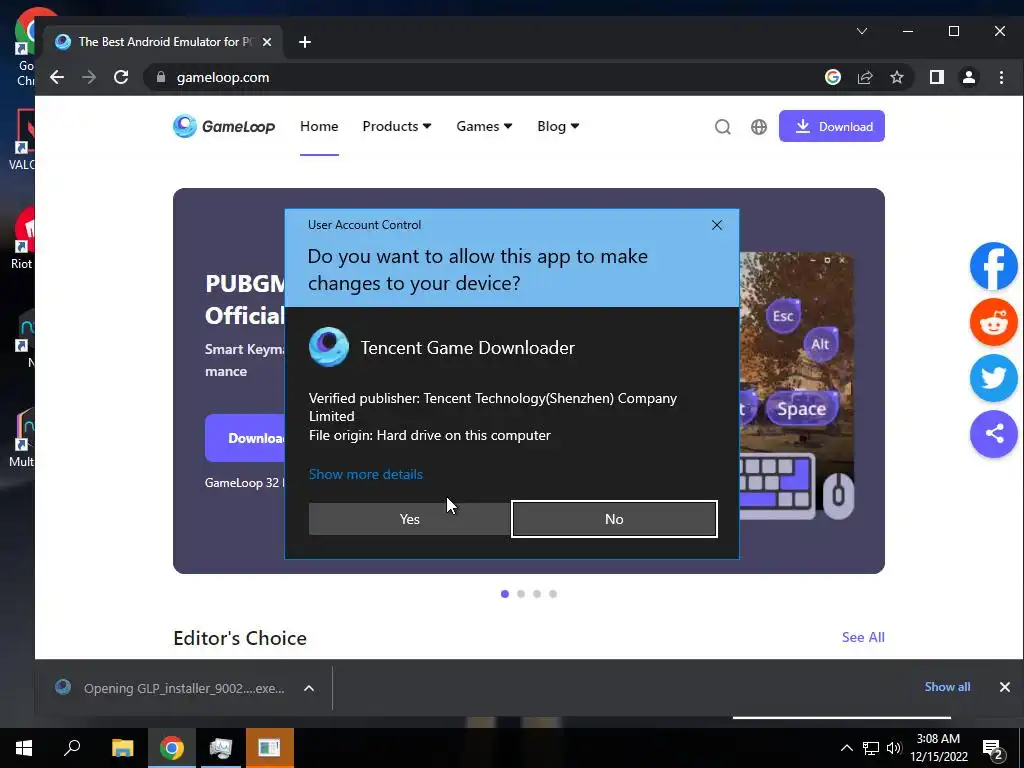
Task: Close the User Account Control dialog
Action: pyautogui.click(x=716, y=225)
